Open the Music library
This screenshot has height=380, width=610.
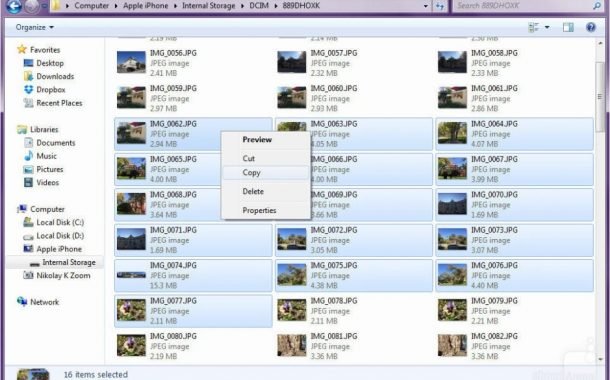tap(46, 156)
